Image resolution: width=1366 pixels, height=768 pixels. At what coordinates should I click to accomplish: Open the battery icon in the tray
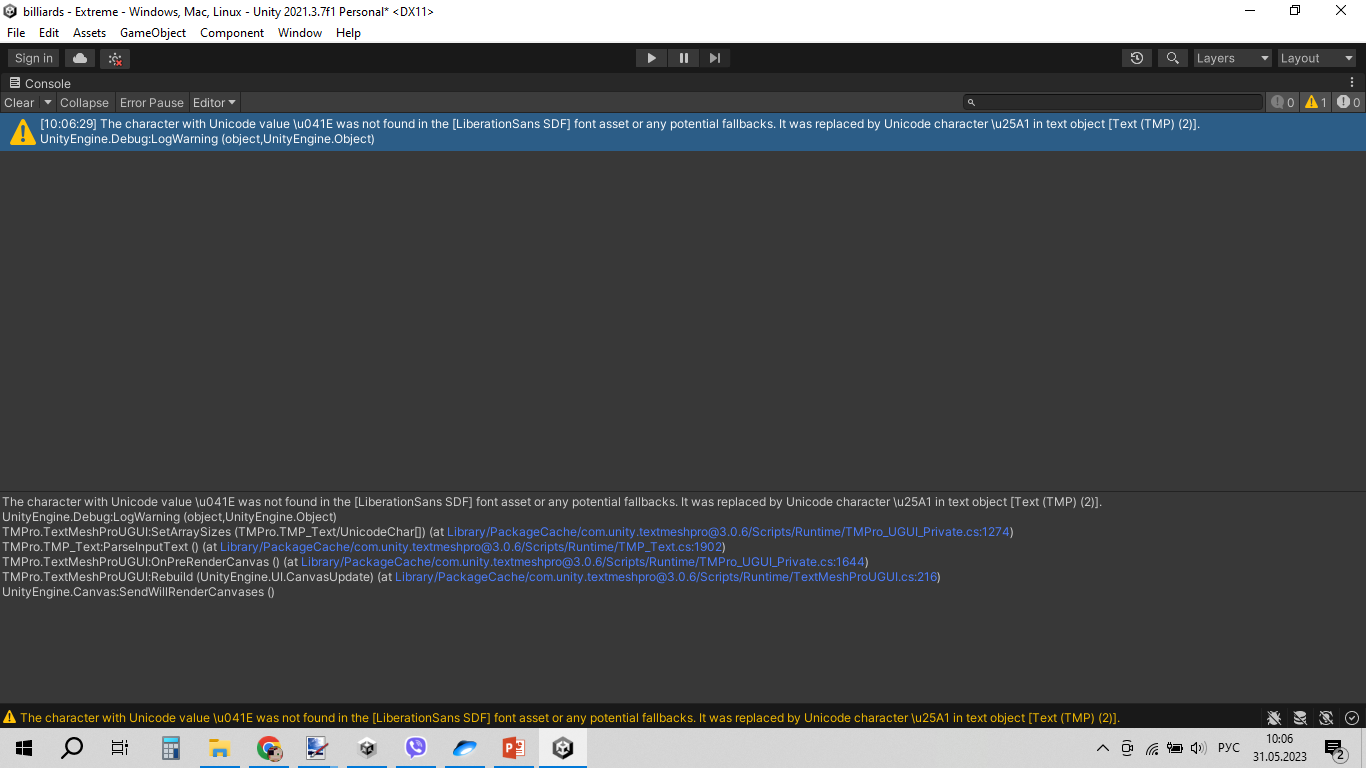(x=1175, y=748)
